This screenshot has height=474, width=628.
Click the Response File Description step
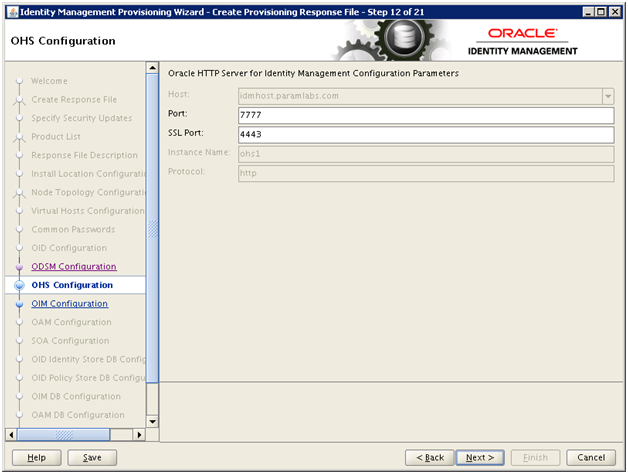tap(85, 155)
